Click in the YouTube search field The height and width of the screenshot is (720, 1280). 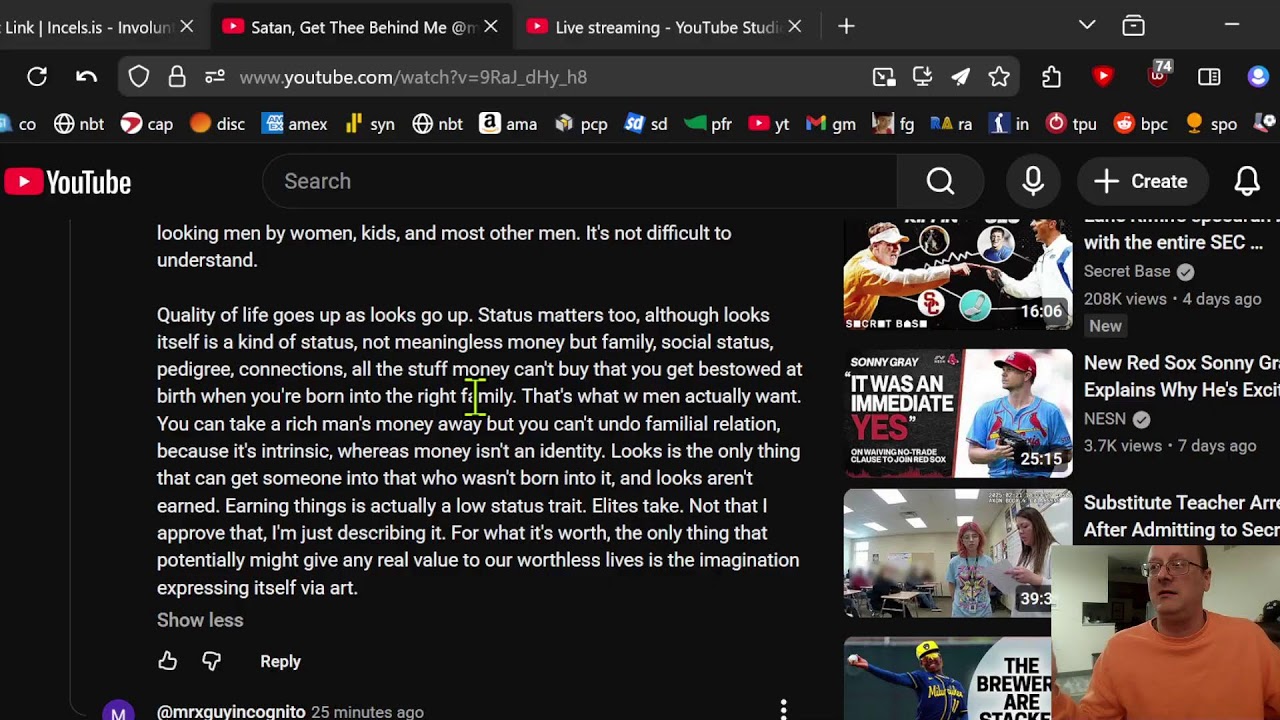580,181
